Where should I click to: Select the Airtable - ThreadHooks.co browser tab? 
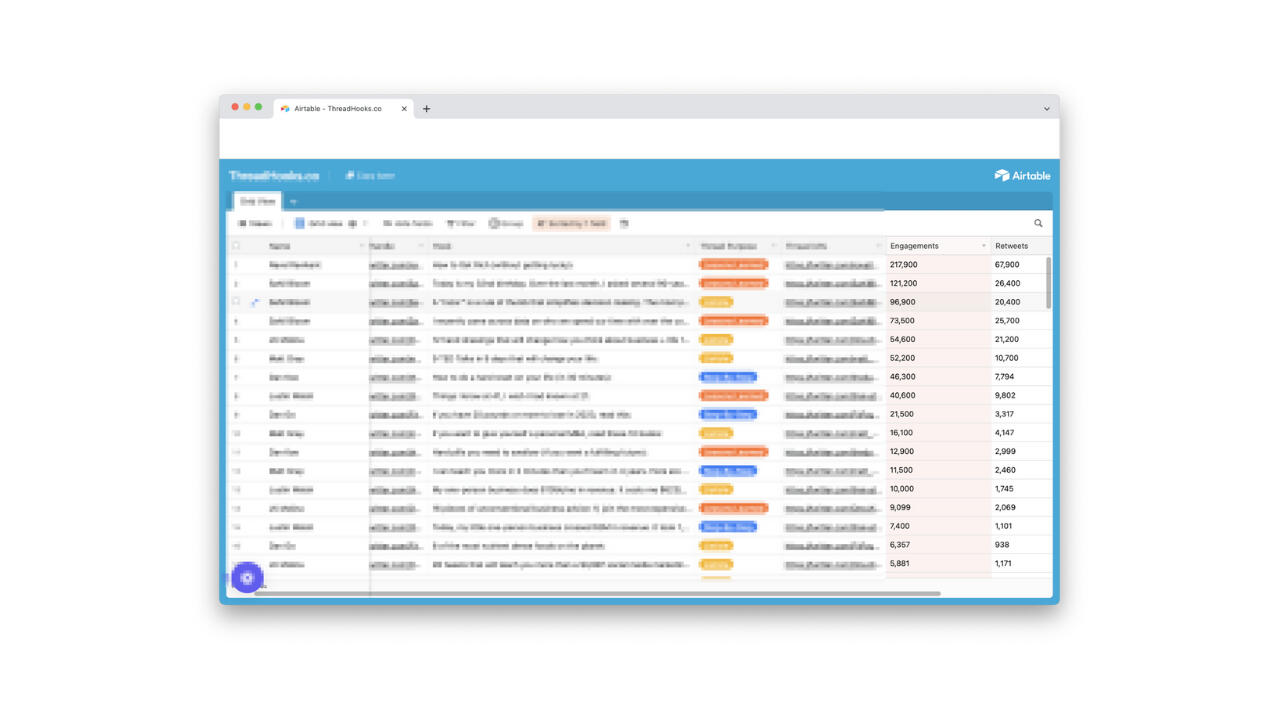pyautogui.click(x=338, y=109)
